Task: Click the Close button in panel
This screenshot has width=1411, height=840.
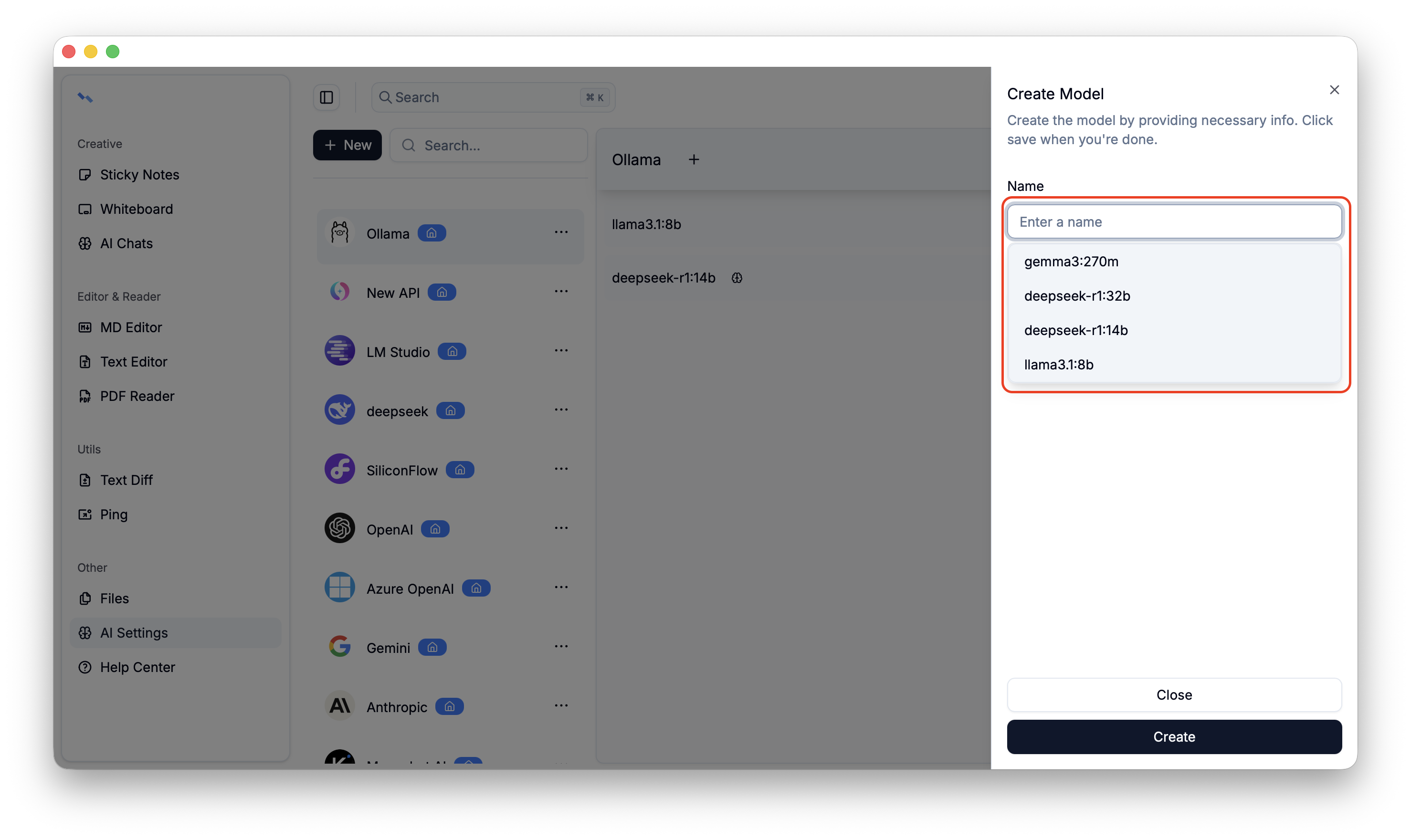Action: click(1174, 694)
